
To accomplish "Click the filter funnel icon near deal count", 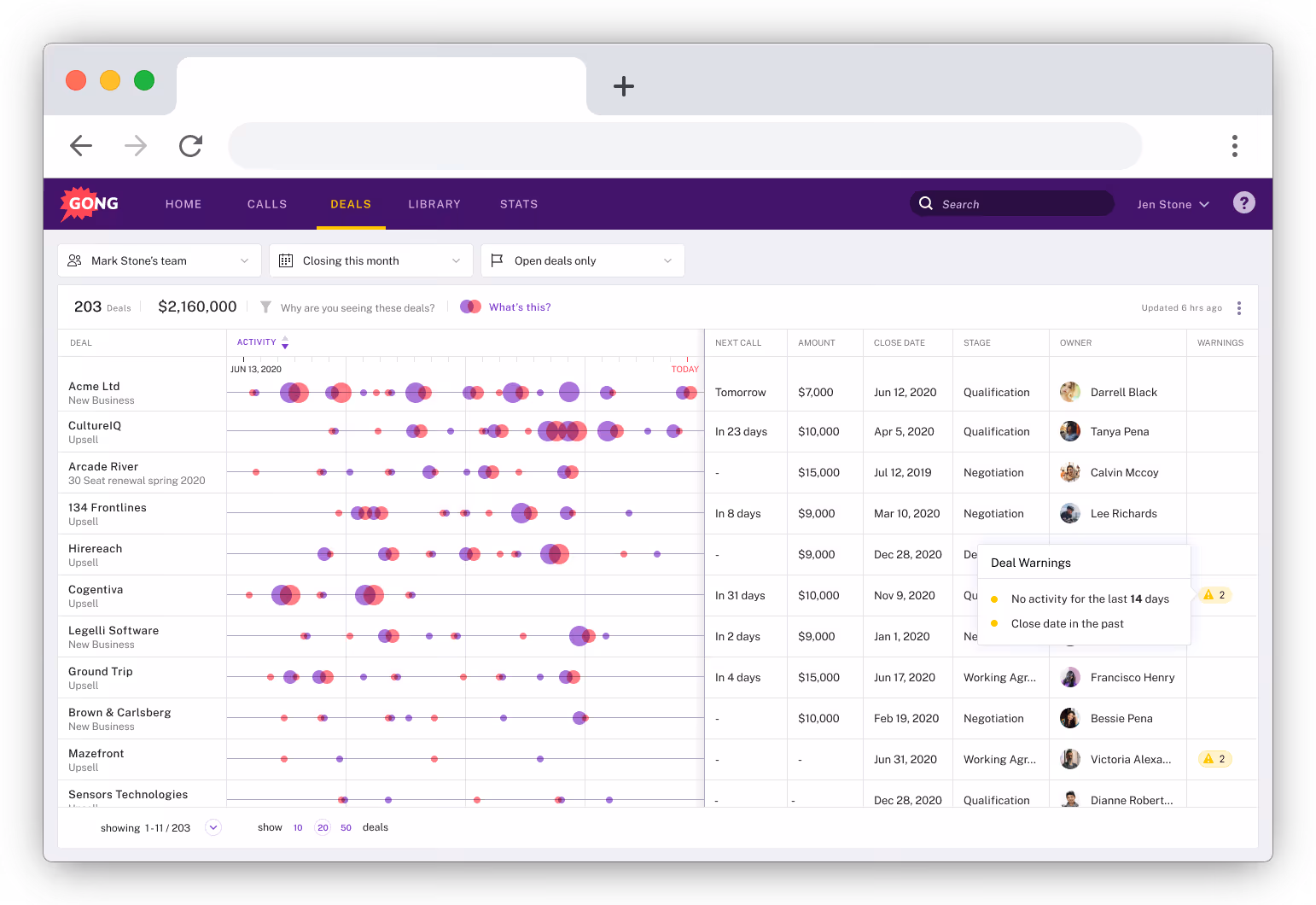I will point(265,307).
